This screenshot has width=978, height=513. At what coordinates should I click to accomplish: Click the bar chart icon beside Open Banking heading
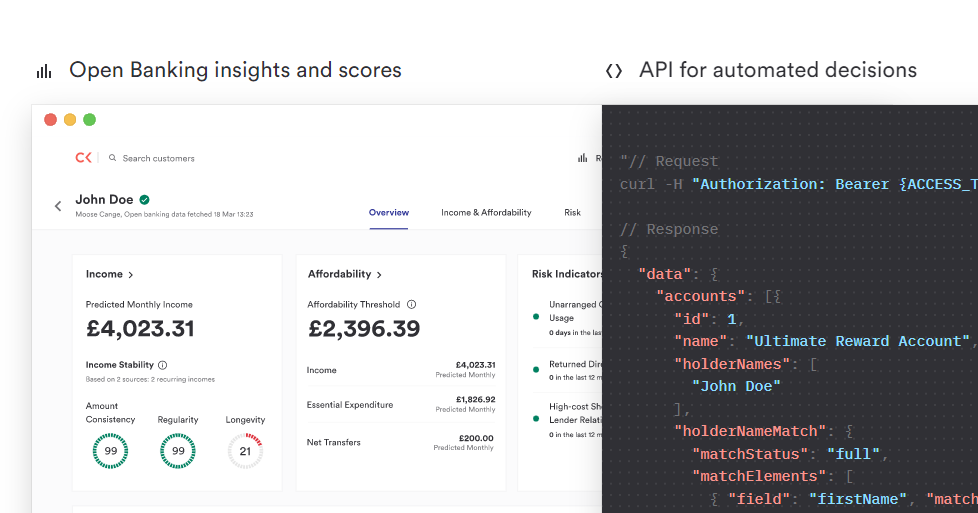click(44, 71)
